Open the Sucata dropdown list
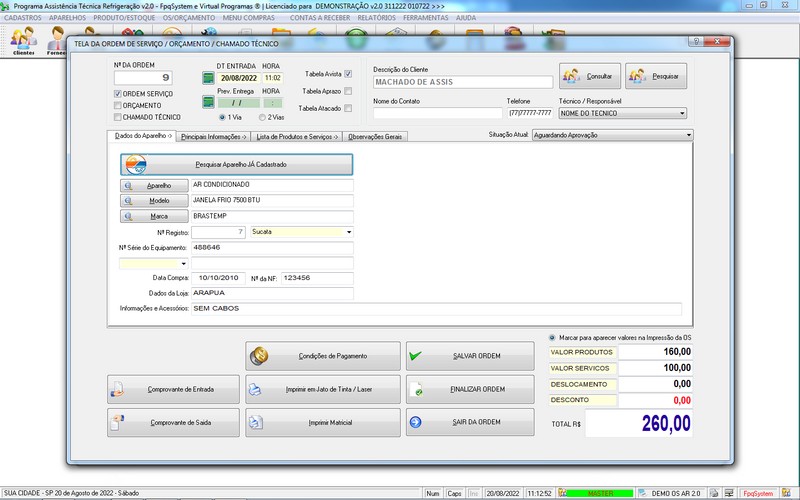Screen dimensions: 800x500 coord(348,232)
